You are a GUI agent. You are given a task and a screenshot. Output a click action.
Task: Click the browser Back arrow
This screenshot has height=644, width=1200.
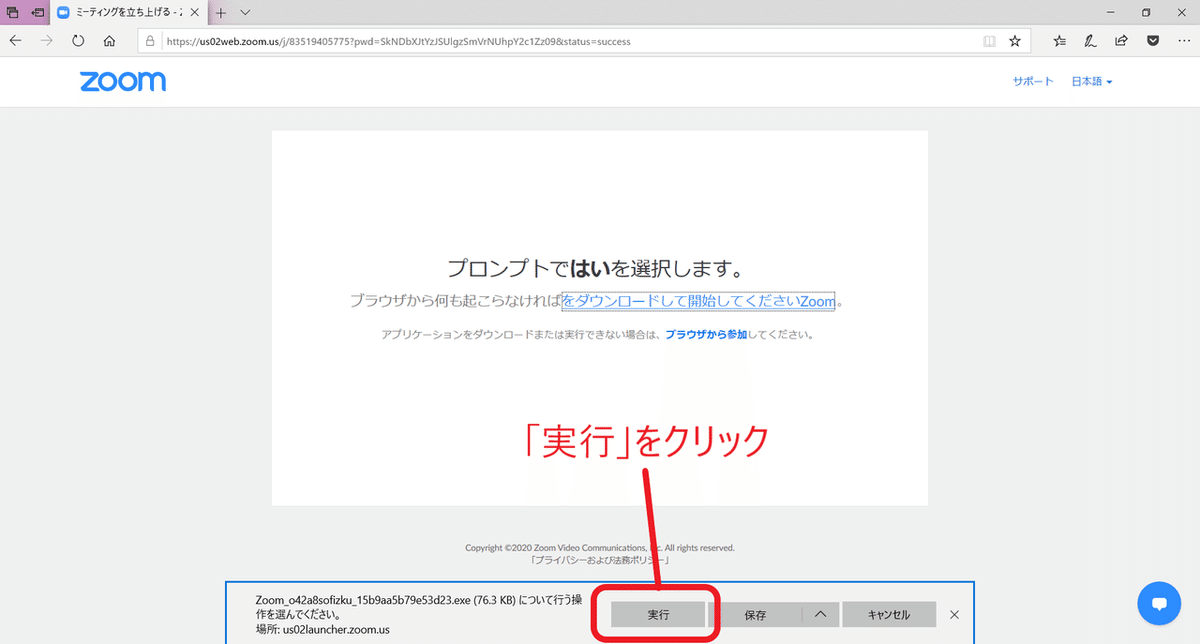pos(16,41)
